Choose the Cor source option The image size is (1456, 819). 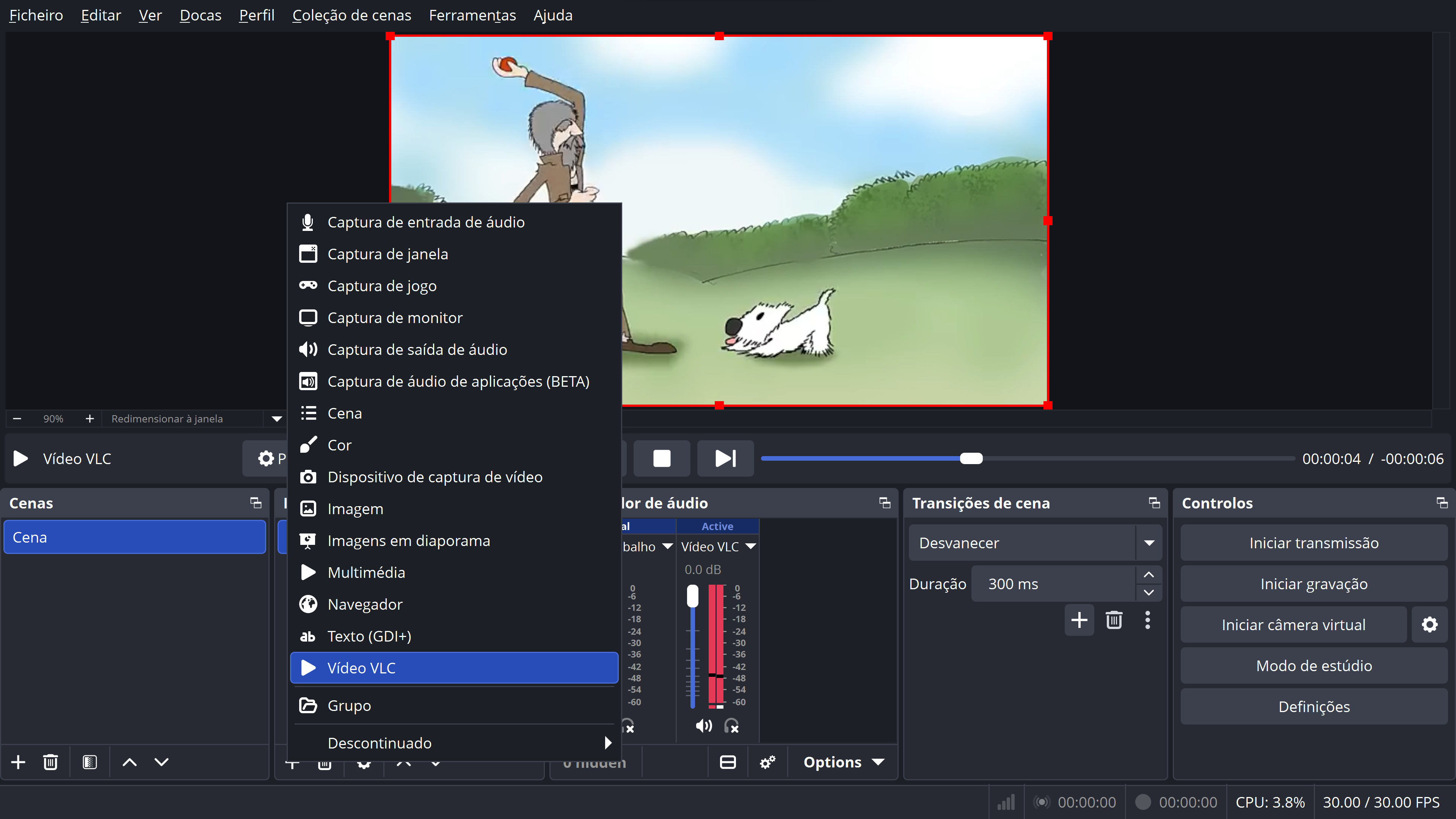(x=454, y=446)
